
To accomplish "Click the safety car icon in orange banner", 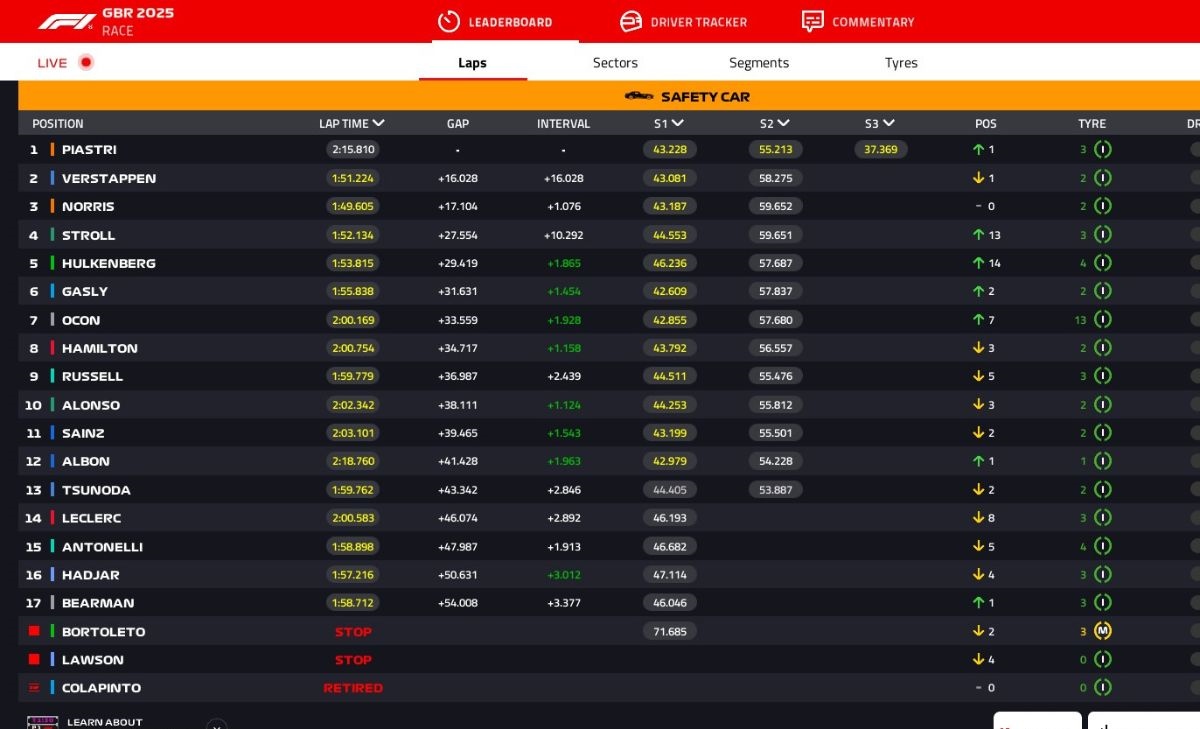I will (639, 96).
